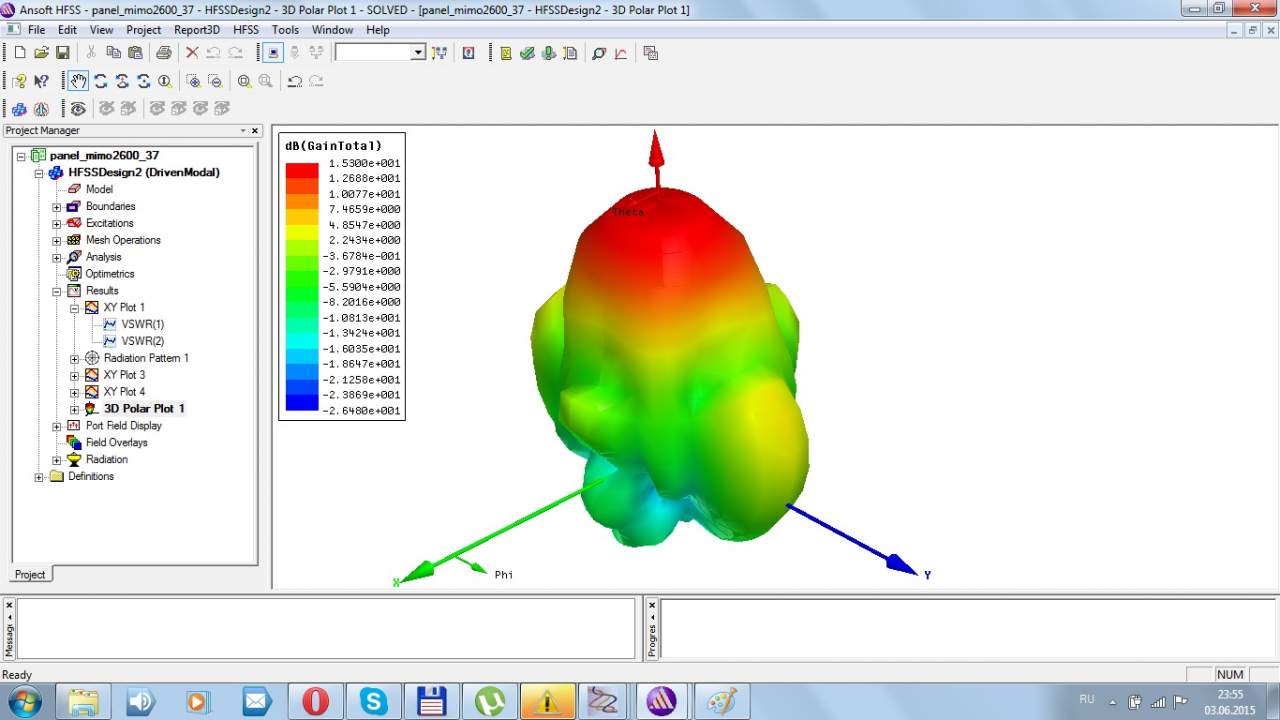Open the HFSS menu
Image resolution: width=1280 pixels, height=720 pixels.
pos(245,30)
